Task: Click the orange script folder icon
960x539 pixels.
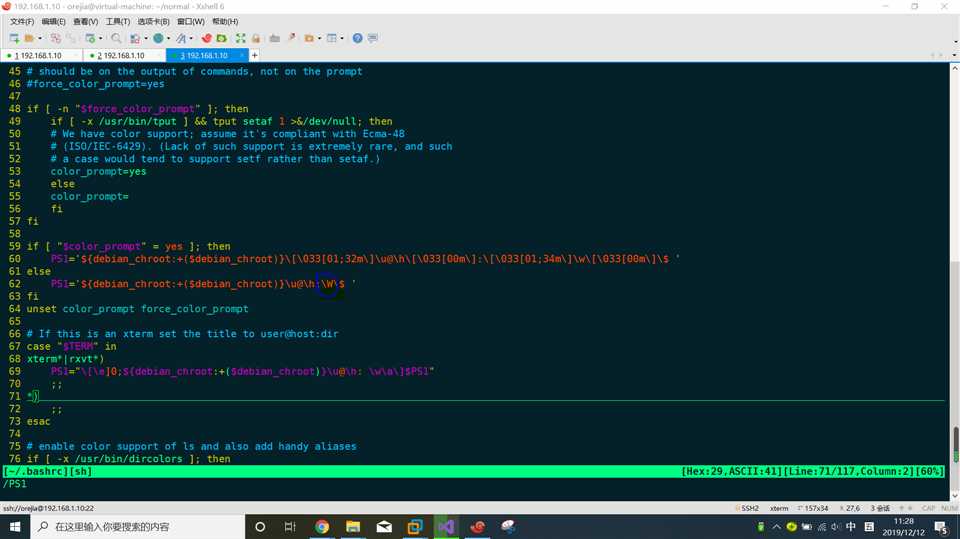Action: coord(309,38)
